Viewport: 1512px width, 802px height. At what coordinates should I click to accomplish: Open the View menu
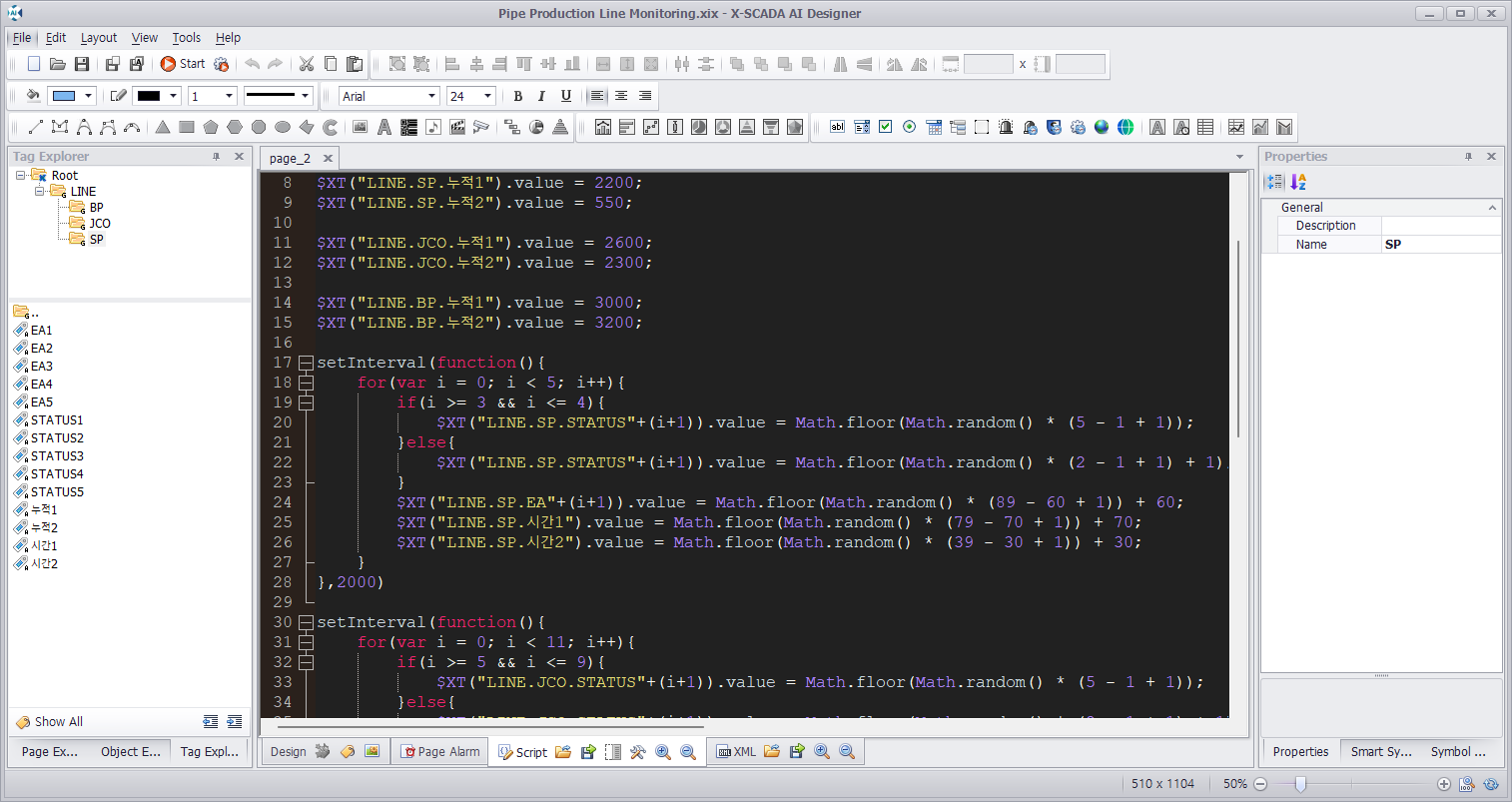pyautogui.click(x=145, y=38)
